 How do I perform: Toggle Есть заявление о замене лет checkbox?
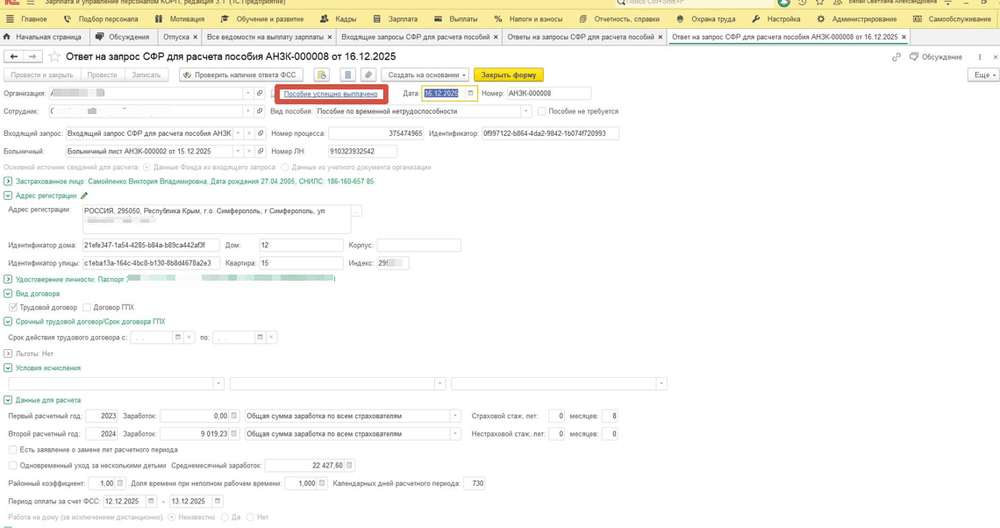13,450
